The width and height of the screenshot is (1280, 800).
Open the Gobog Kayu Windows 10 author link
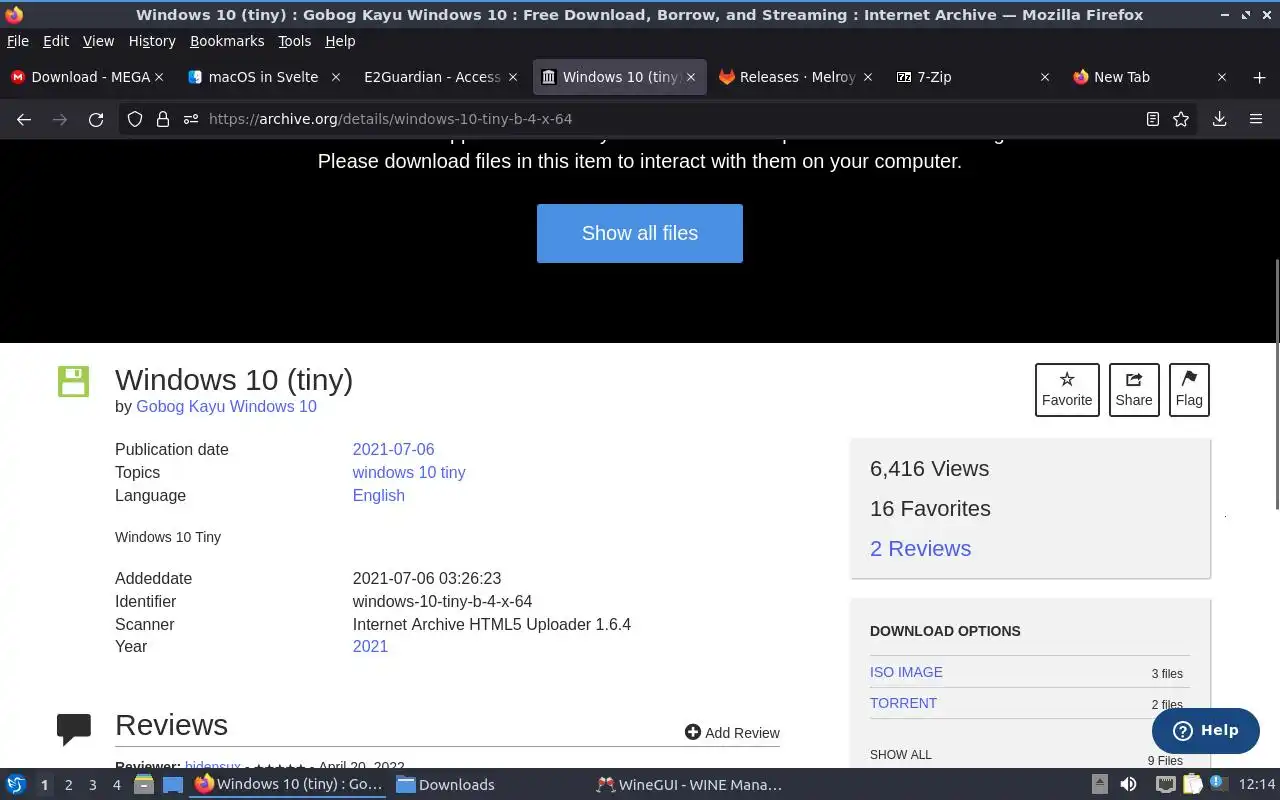(226, 406)
